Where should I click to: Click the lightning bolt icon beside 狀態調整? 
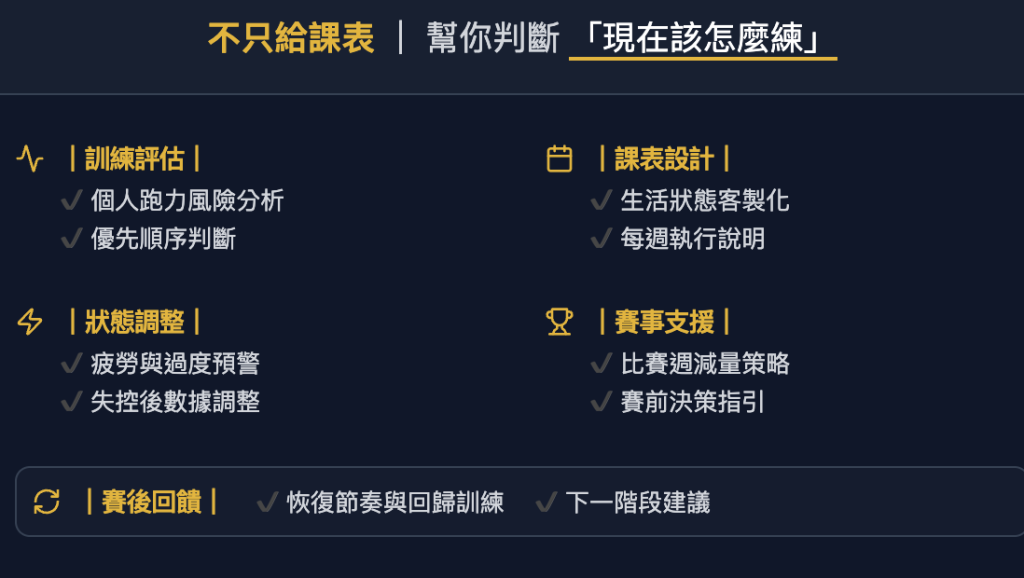pos(30,322)
